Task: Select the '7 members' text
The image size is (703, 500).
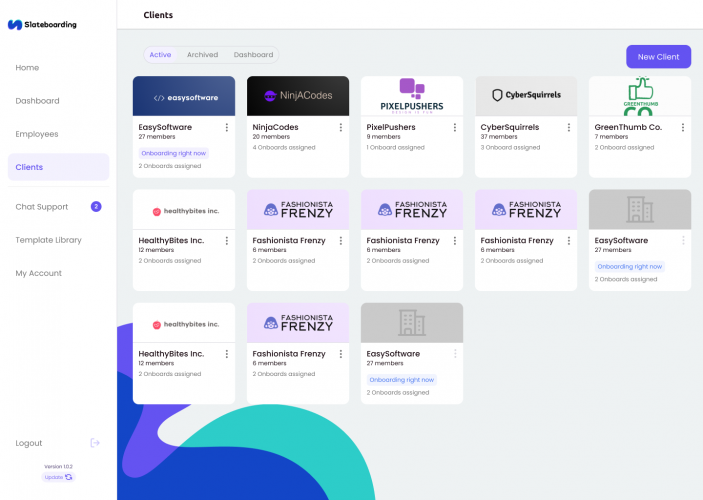Action: point(611,137)
